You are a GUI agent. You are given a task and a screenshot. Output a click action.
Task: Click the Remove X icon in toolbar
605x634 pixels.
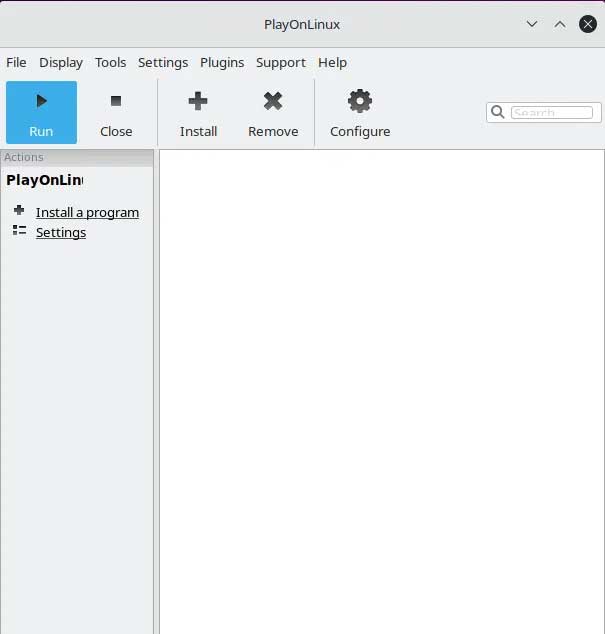[273, 101]
